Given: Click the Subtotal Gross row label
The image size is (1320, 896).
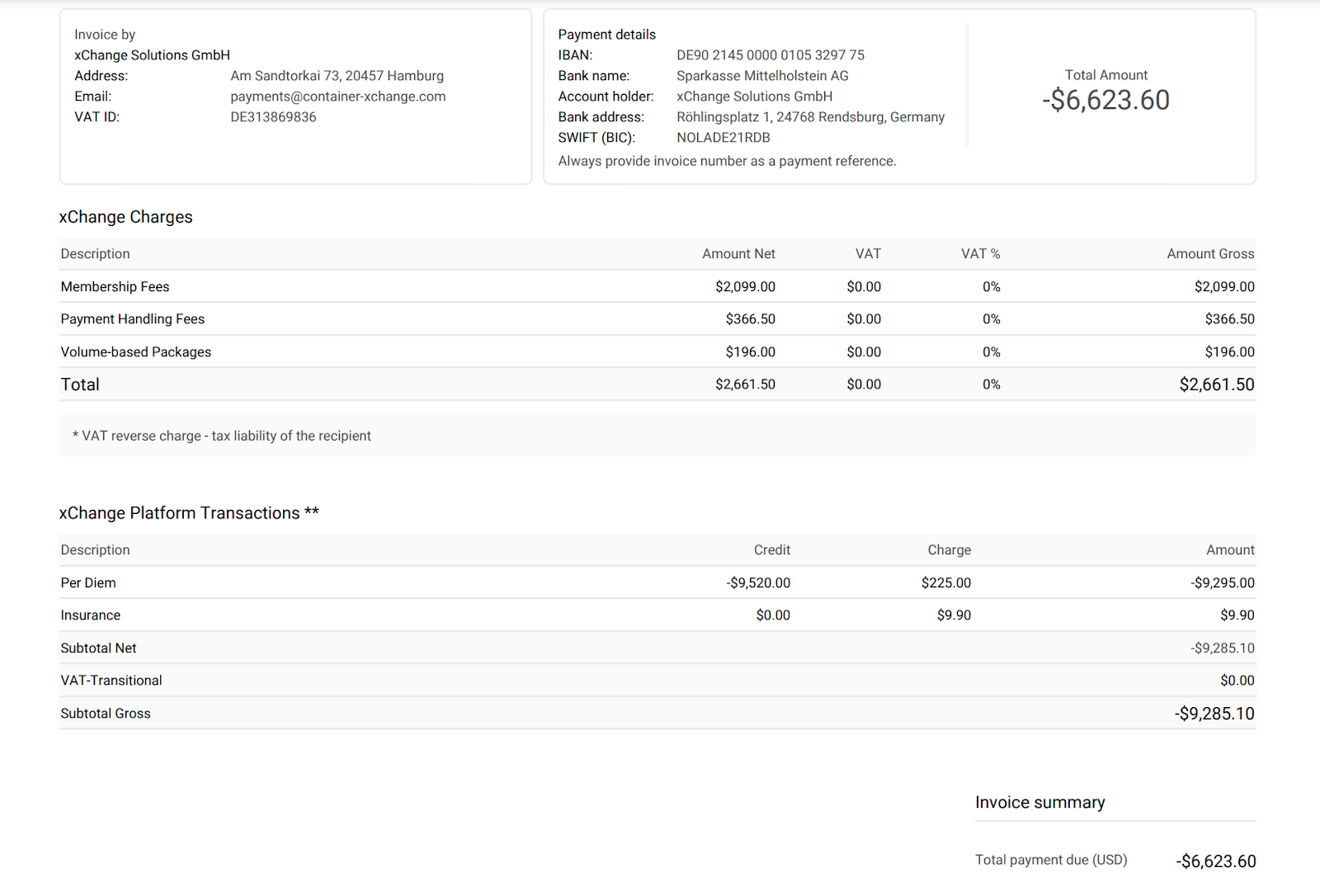Looking at the screenshot, I should [x=105, y=714].
